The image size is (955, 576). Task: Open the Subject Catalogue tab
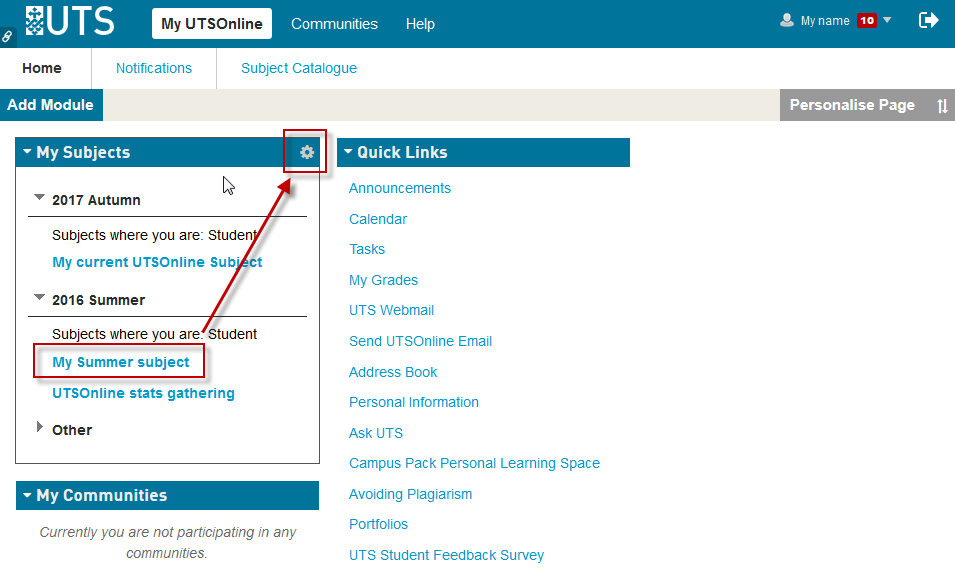click(298, 68)
